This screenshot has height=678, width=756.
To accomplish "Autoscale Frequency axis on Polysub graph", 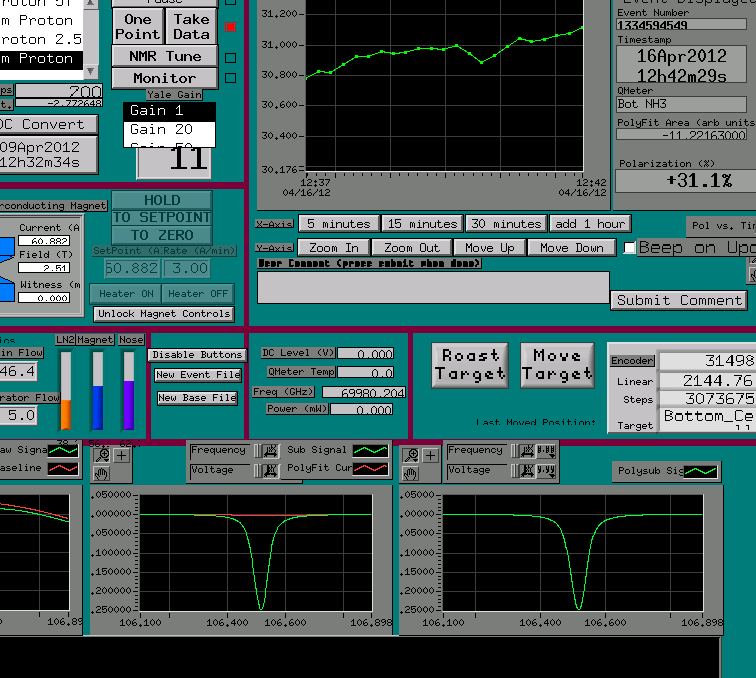I will (x=528, y=451).
